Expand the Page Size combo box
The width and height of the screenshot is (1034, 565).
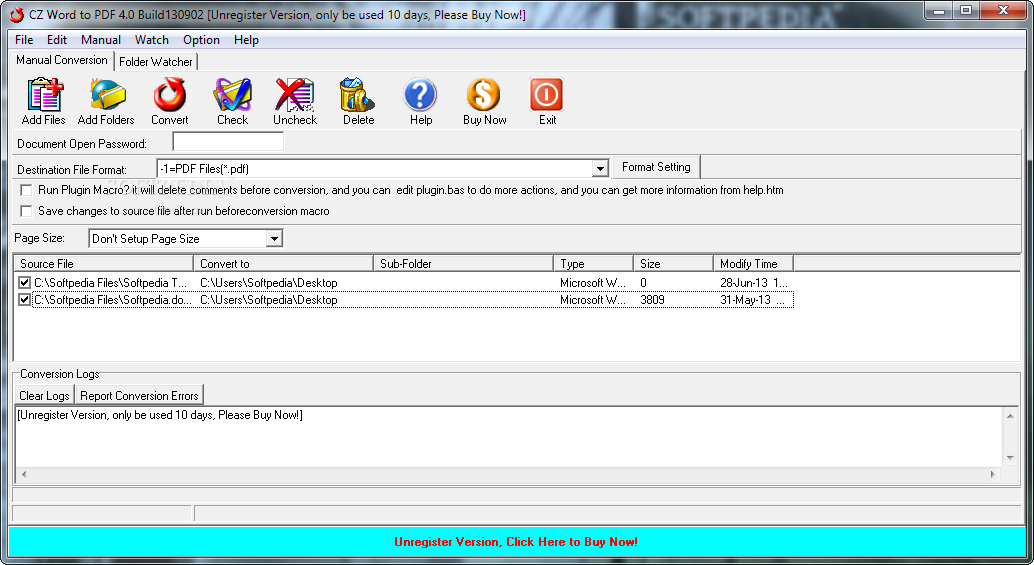click(x=274, y=239)
